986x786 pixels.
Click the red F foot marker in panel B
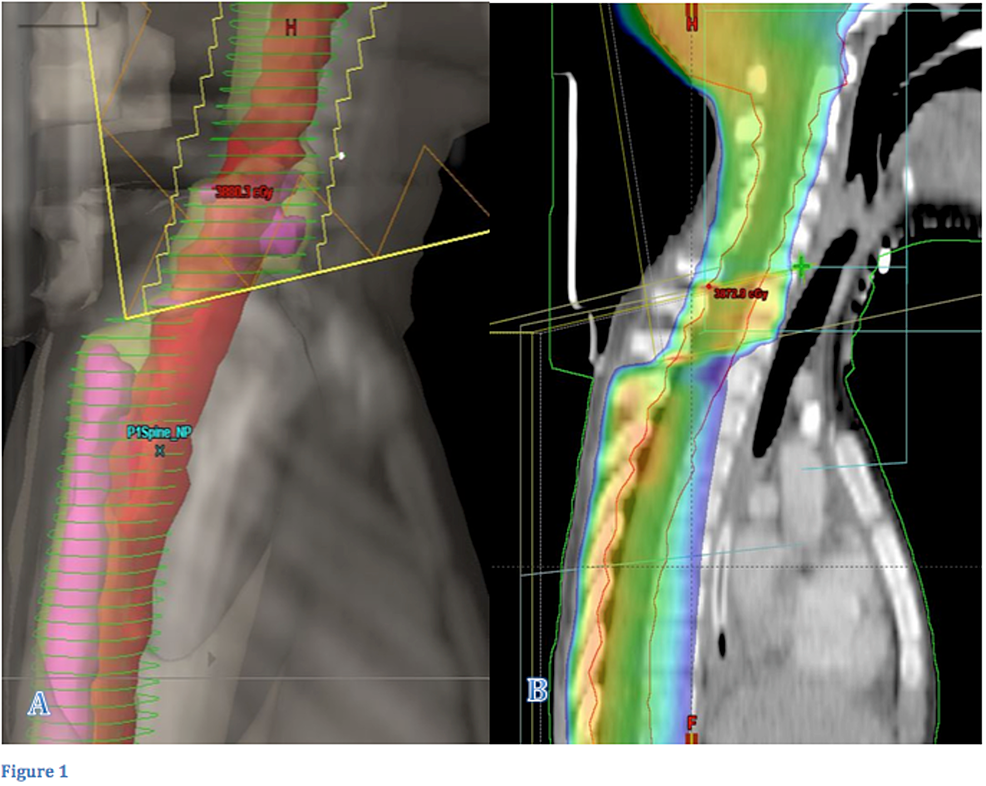pyautogui.click(x=691, y=722)
